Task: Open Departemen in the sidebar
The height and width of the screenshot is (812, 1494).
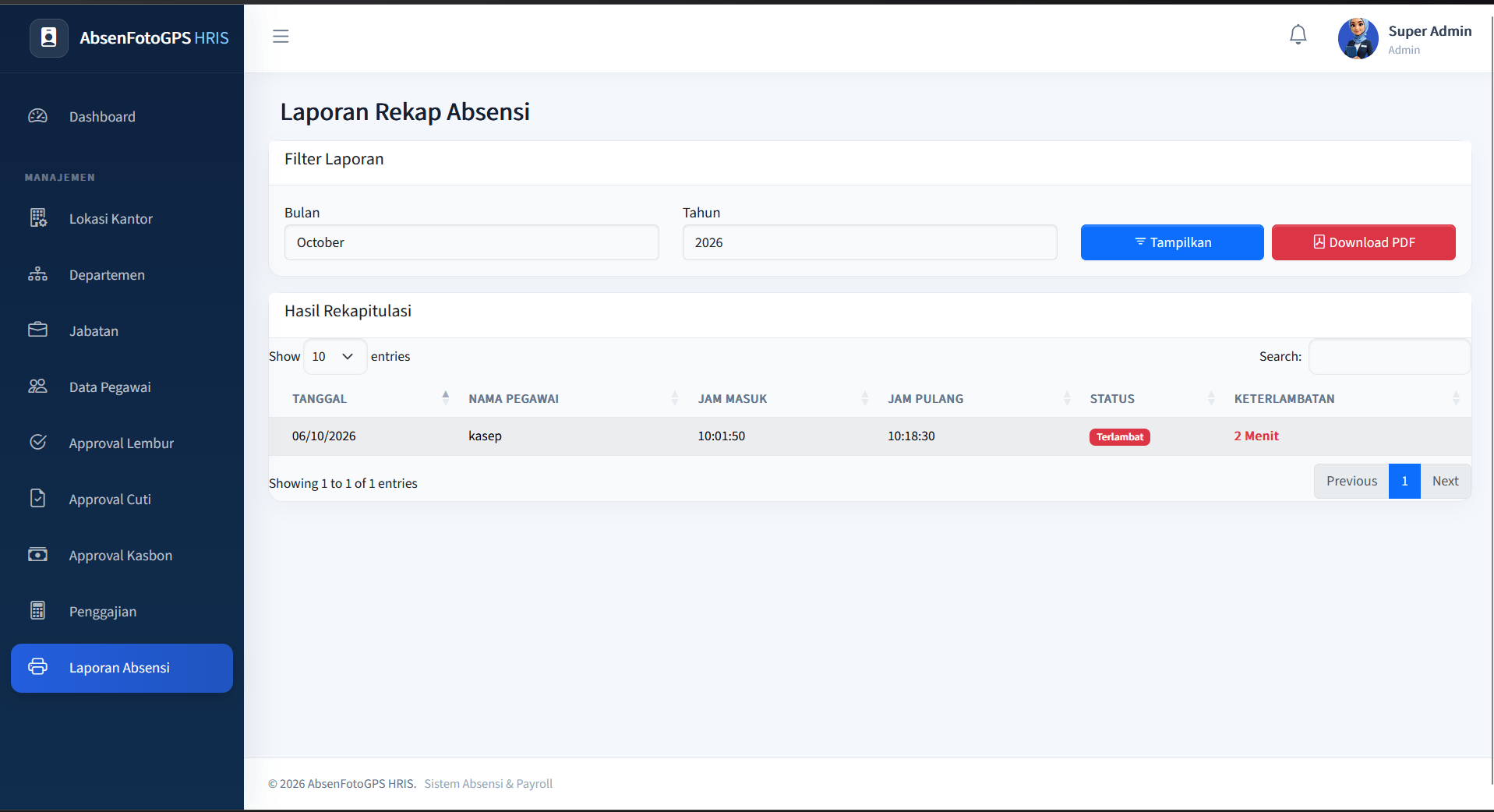Action: tap(122, 275)
